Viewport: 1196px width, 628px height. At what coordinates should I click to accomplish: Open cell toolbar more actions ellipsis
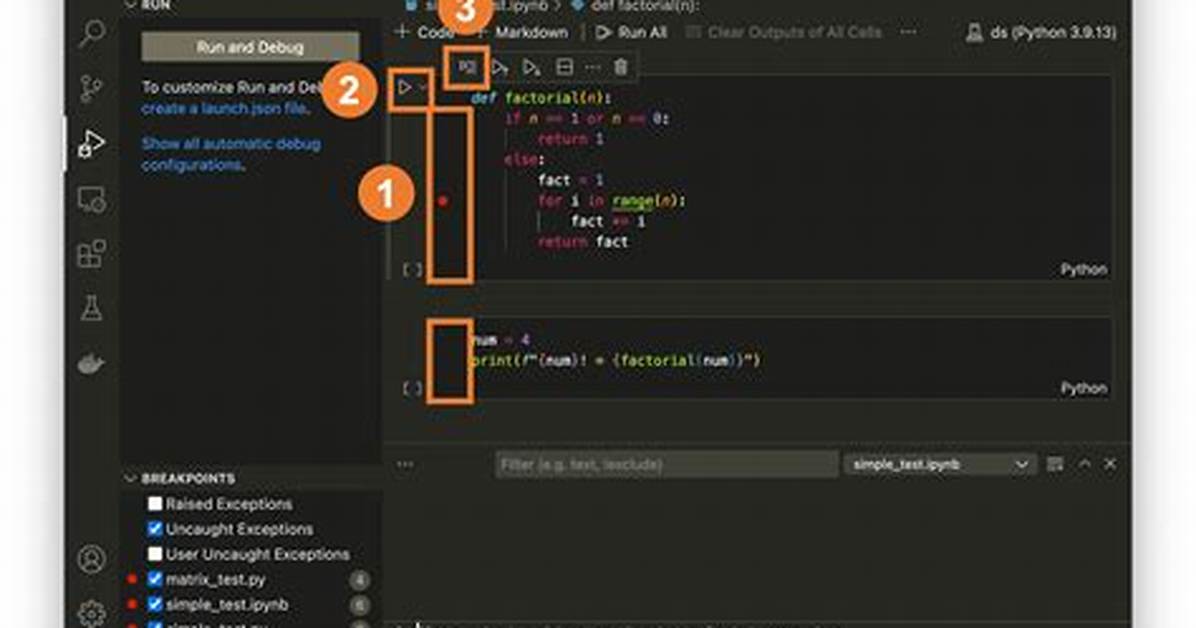pos(593,68)
